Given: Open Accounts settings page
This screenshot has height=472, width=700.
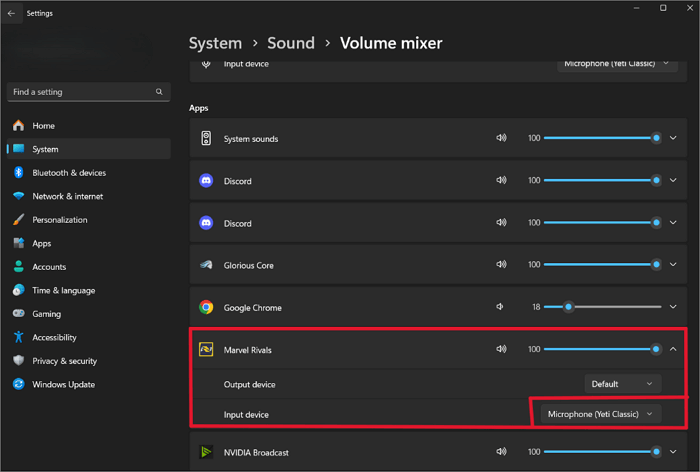Looking at the screenshot, I should (x=88, y=267).
